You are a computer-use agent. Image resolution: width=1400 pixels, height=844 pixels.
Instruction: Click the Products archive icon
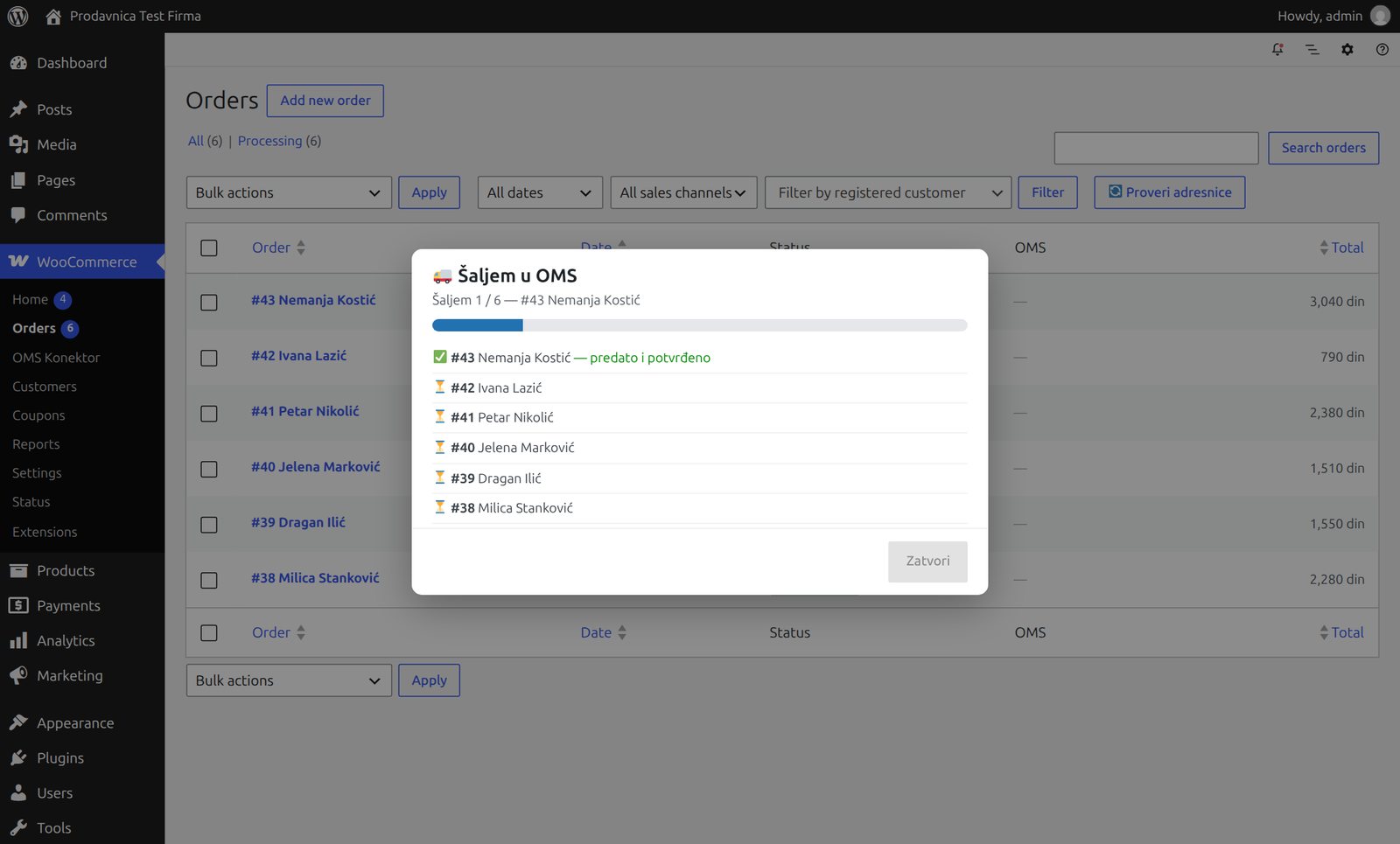[18, 570]
